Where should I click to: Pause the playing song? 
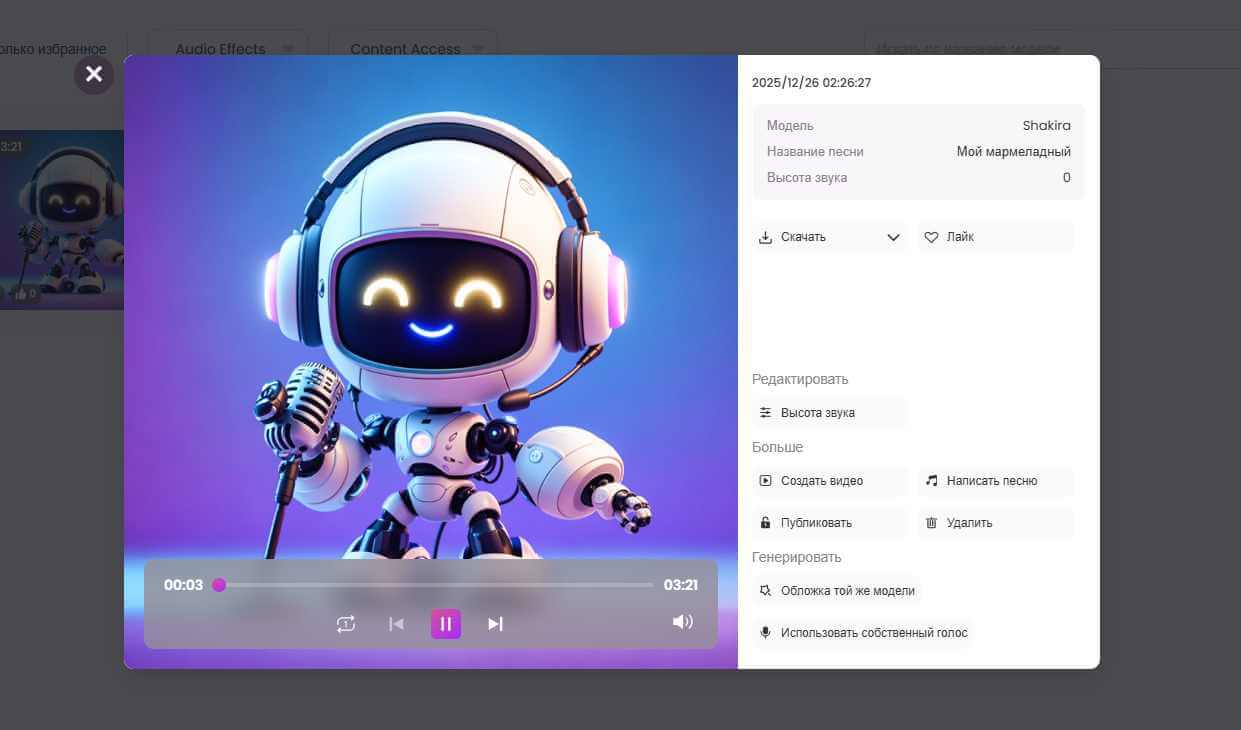tap(446, 624)
